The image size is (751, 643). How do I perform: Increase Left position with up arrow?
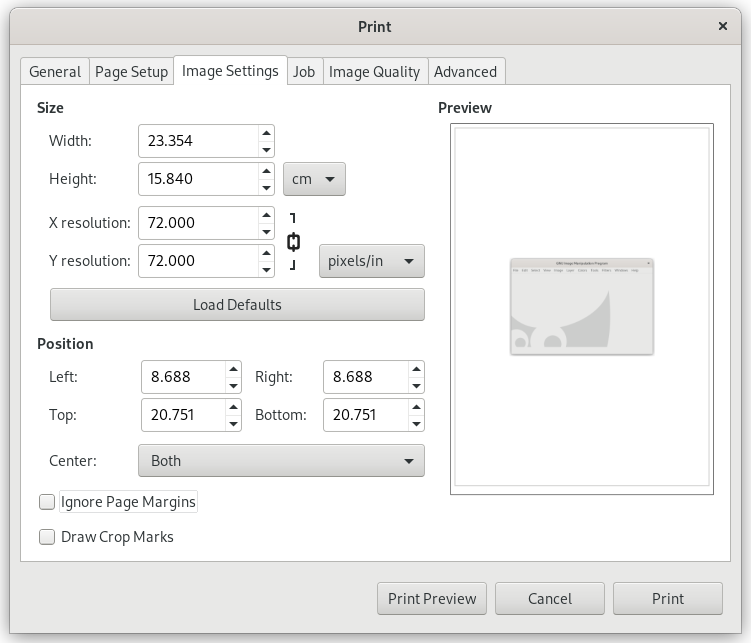tap(232, 369)
